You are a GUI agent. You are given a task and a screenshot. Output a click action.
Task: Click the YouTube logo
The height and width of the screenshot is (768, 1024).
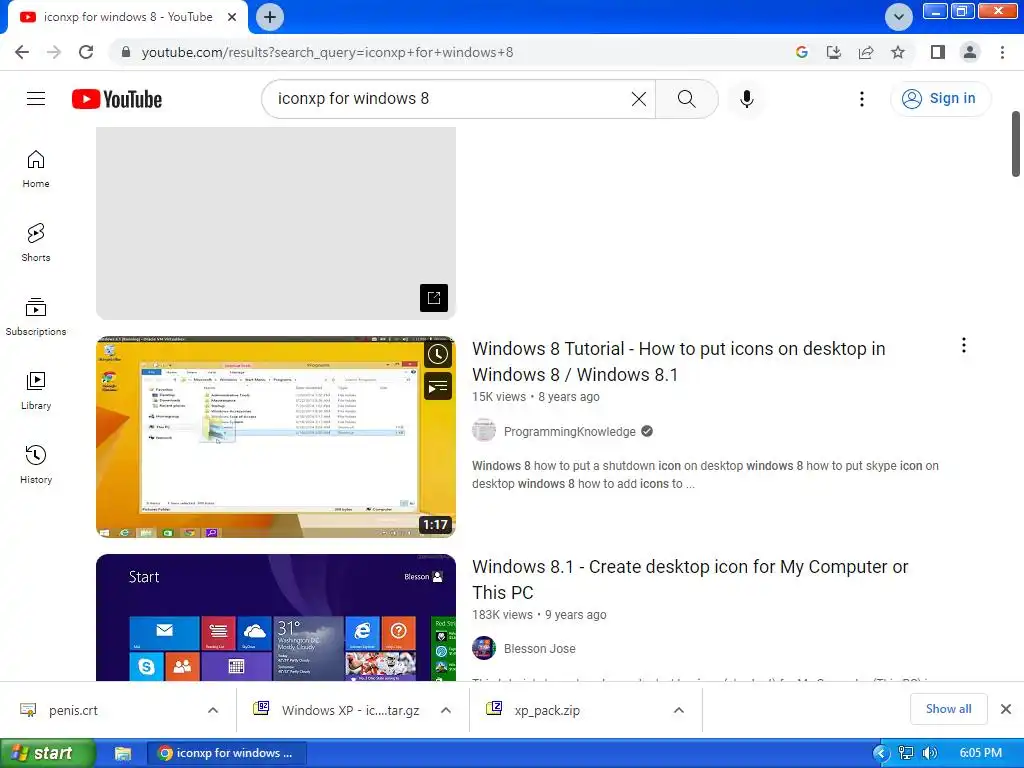coord(117,99)
